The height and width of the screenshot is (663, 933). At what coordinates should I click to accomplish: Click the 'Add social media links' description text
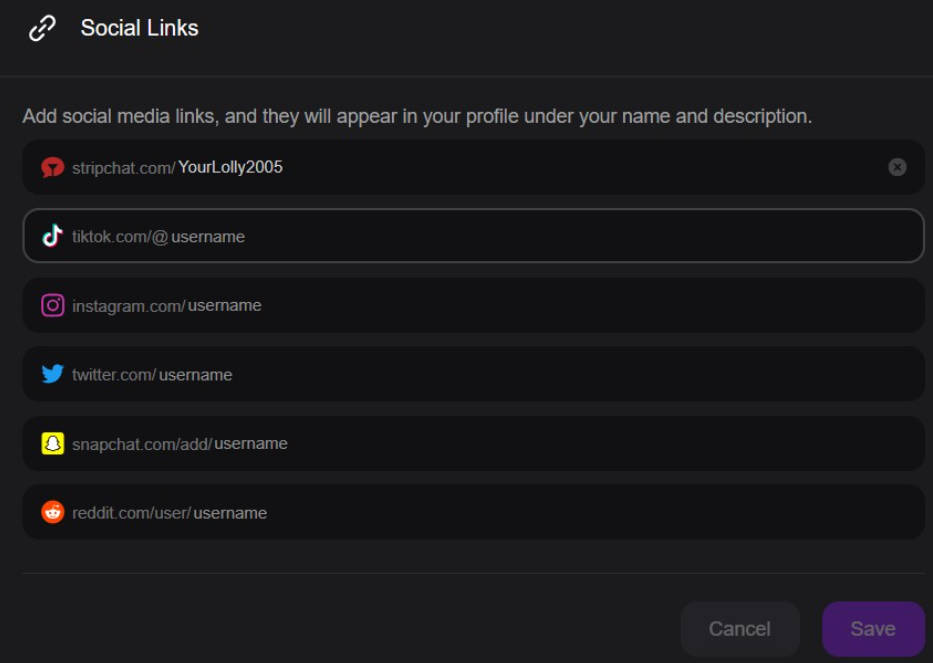417,116
